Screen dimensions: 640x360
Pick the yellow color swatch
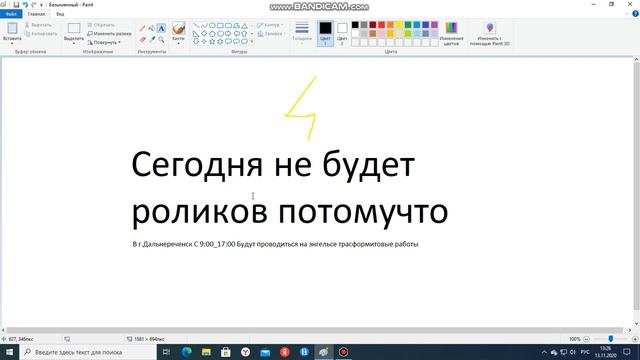point(399,25)
